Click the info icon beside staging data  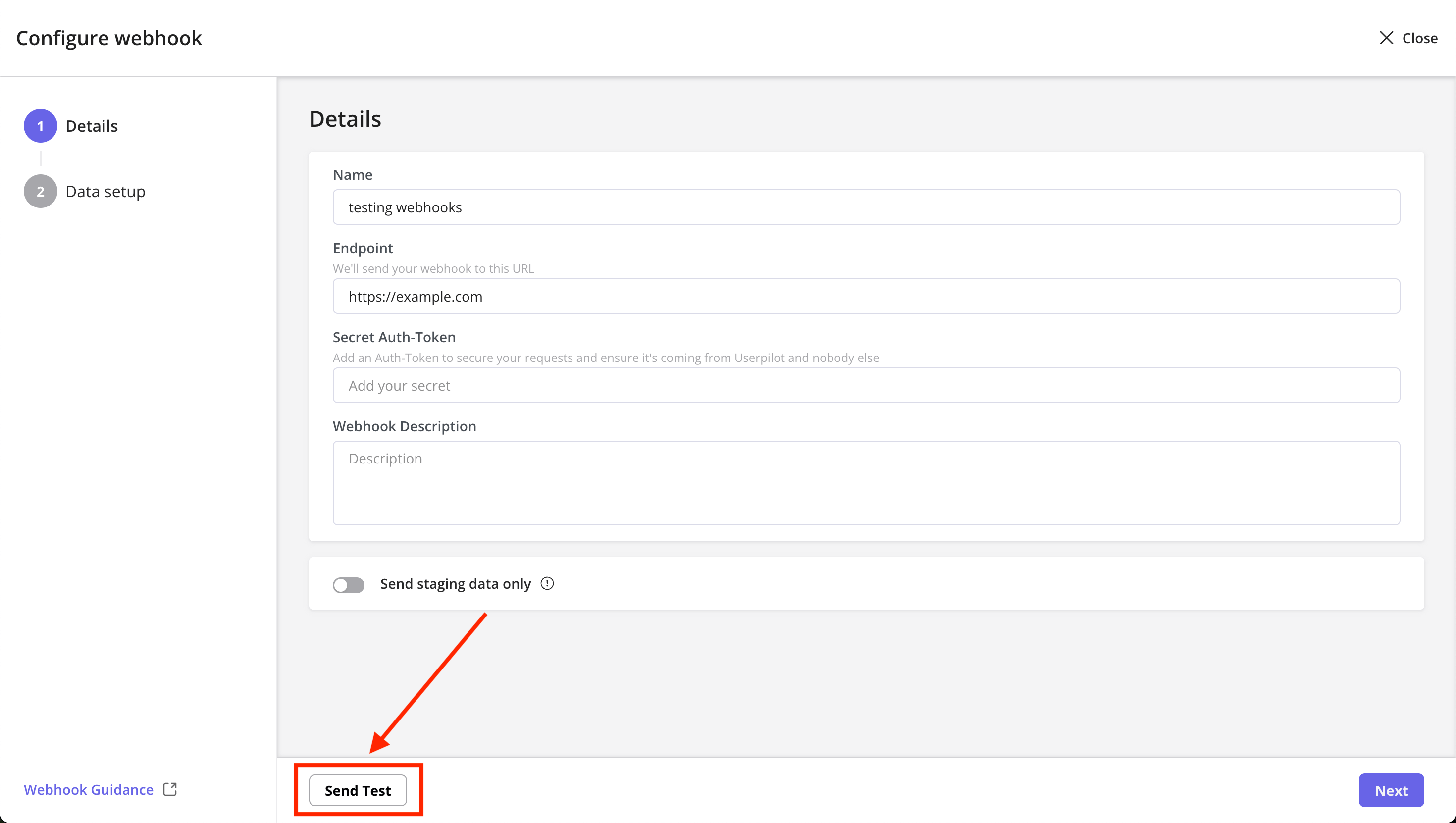coord(547,583)
